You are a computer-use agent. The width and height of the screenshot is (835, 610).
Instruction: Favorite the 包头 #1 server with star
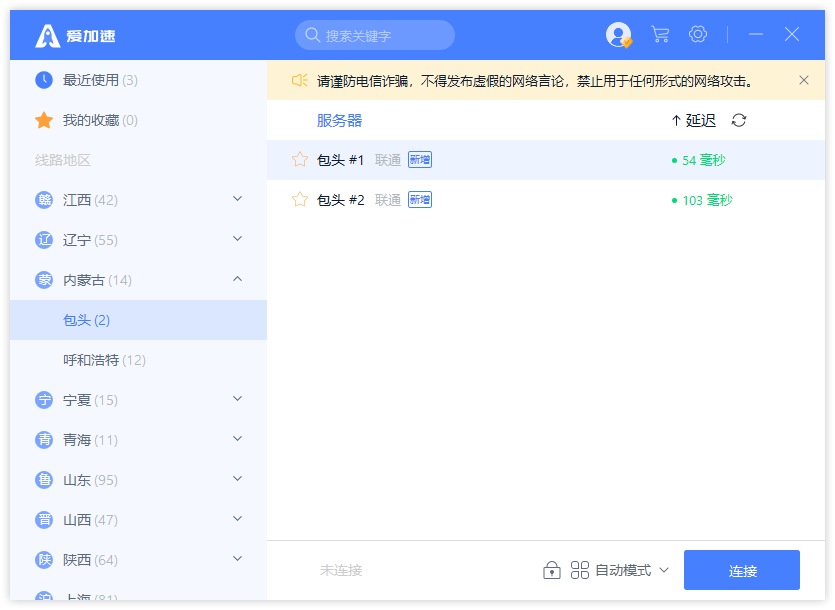(x=300, y=160)
